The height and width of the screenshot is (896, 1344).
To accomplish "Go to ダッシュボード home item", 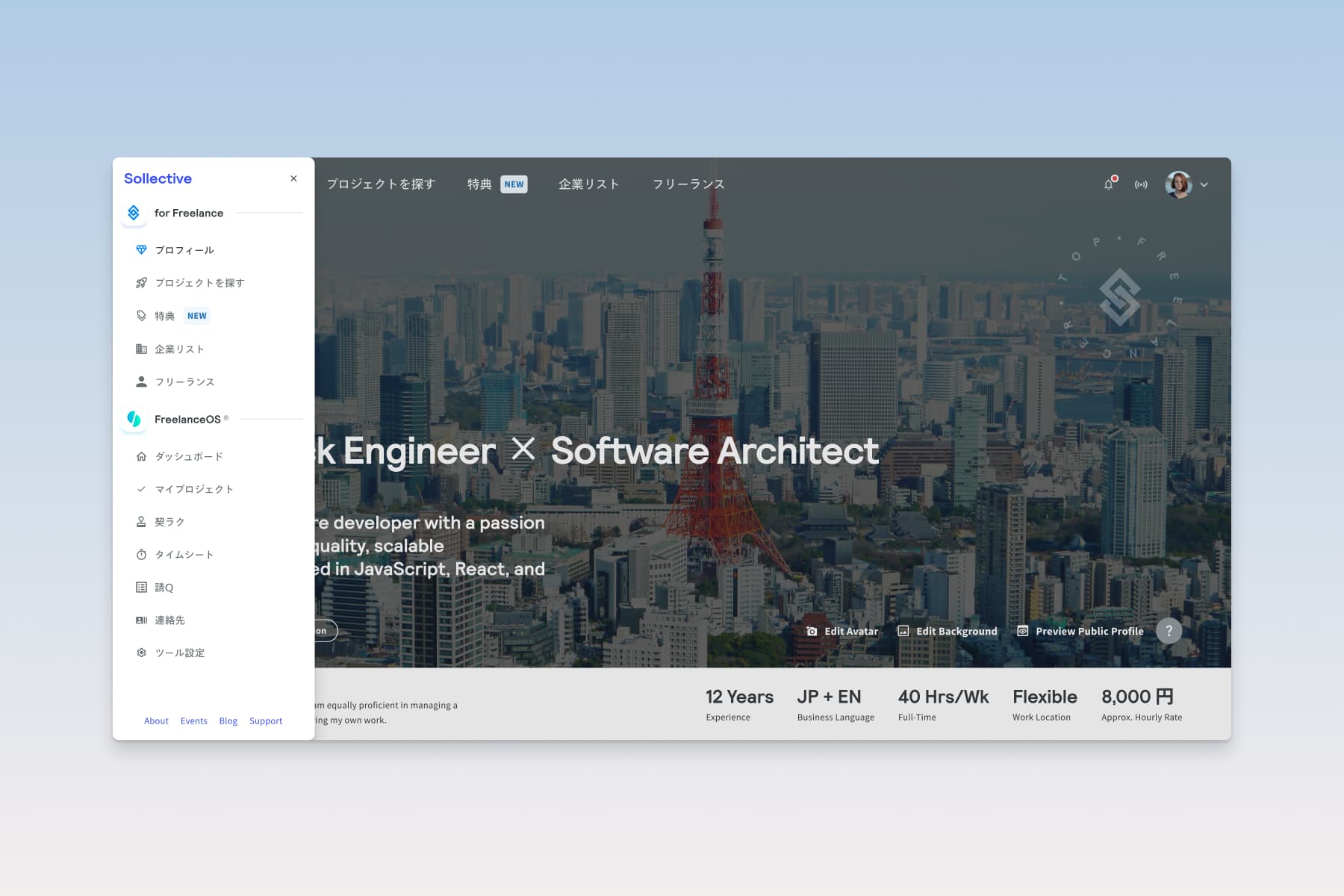I will pos(188,456).
